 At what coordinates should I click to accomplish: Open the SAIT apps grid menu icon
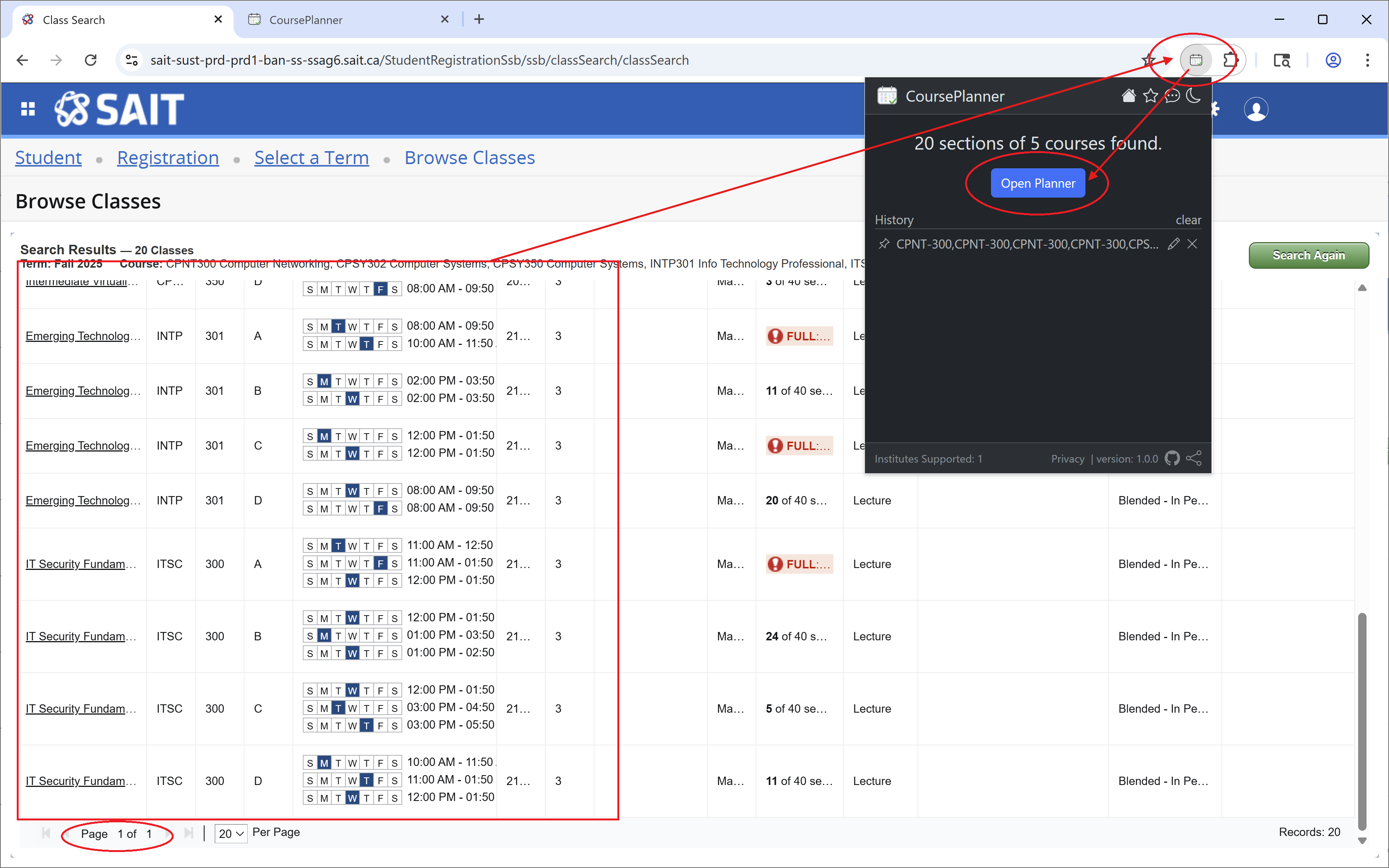[x=27, y=109]
